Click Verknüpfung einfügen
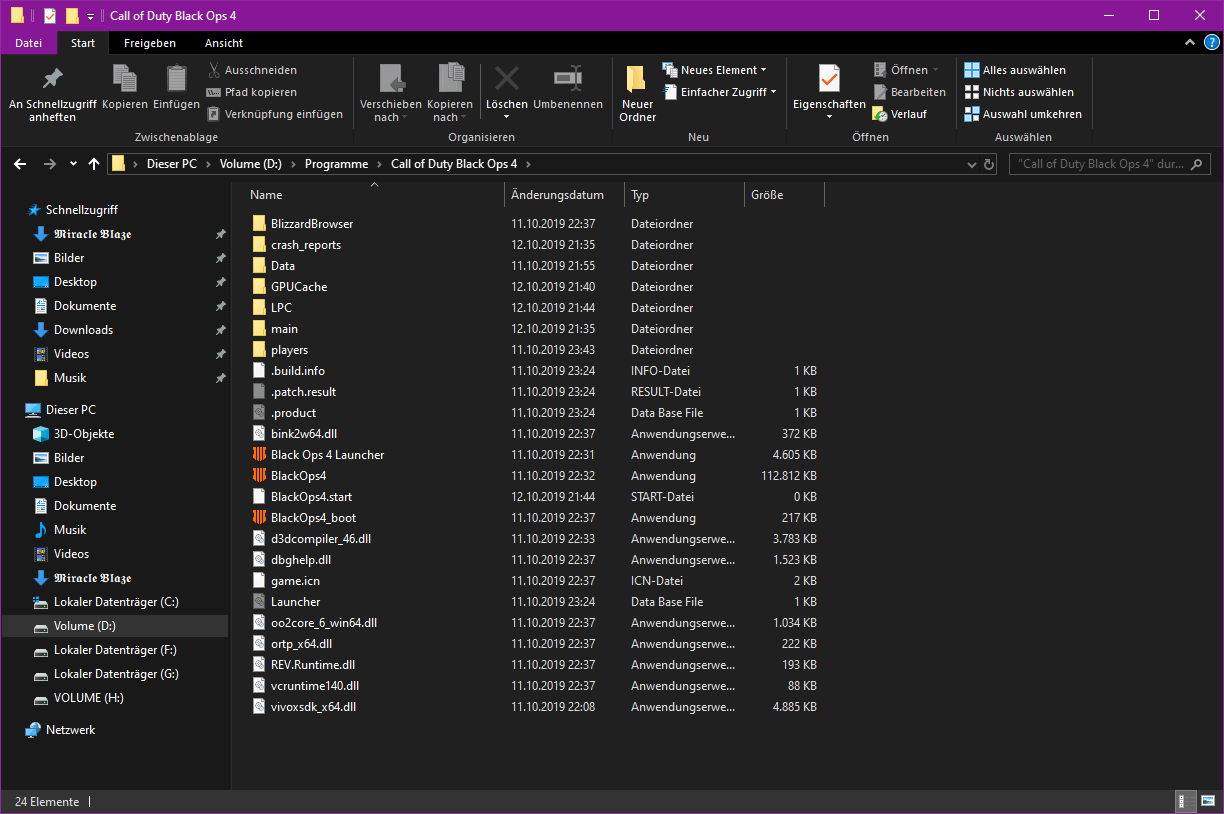 275,114
